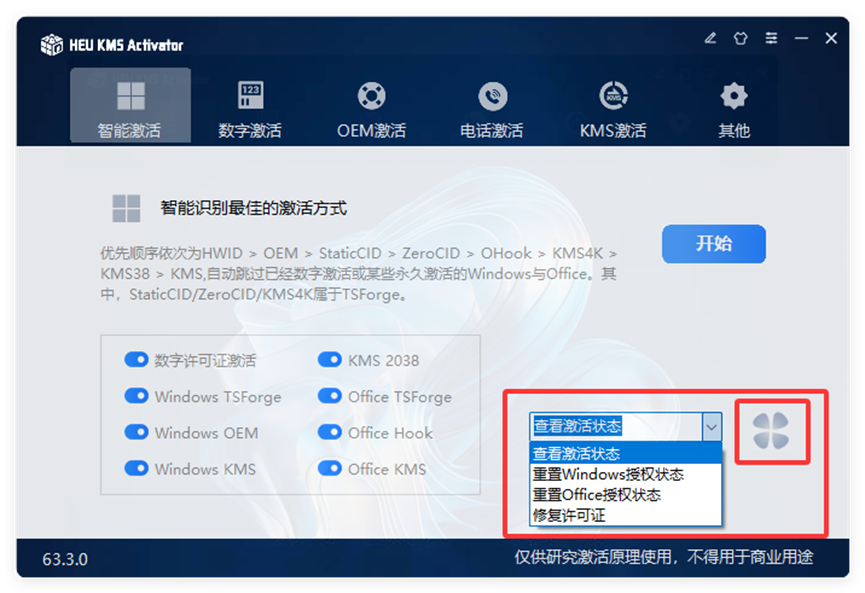Toggle the KMS 2038 option
Viewport: 865px width, 593px height.
coord(330,359)
